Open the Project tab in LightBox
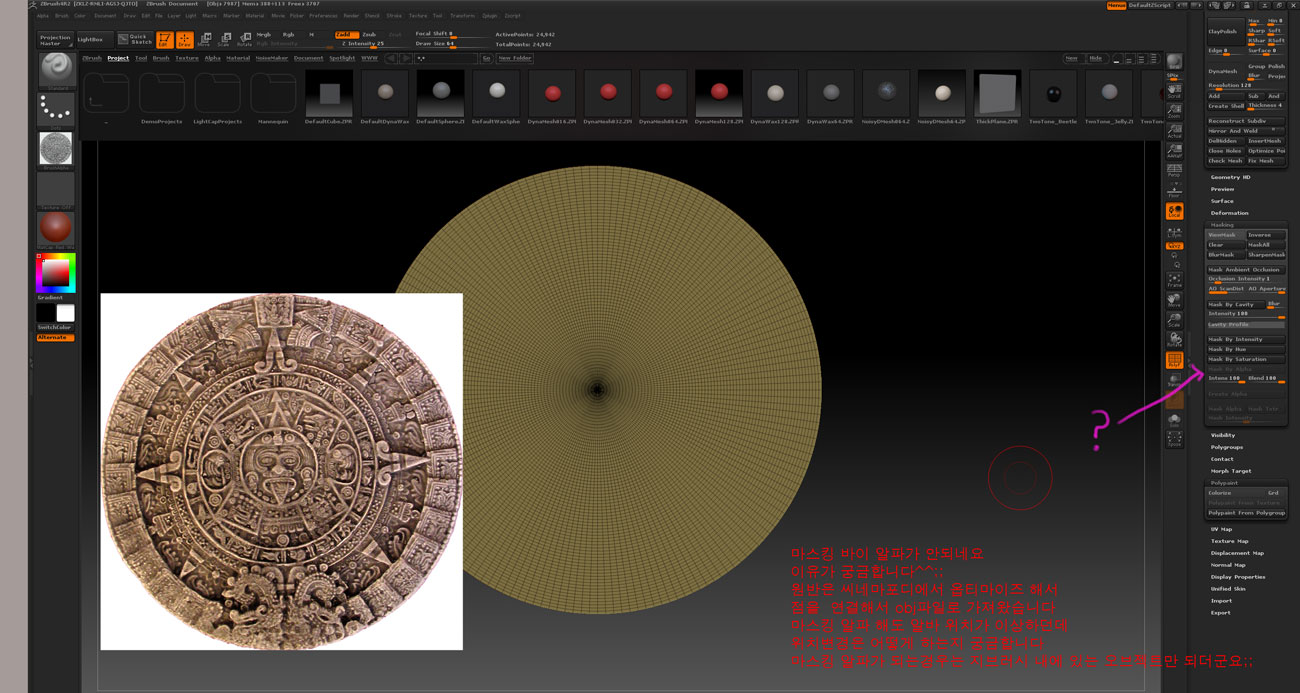1300x693 pixels. (x=118, y=58)
